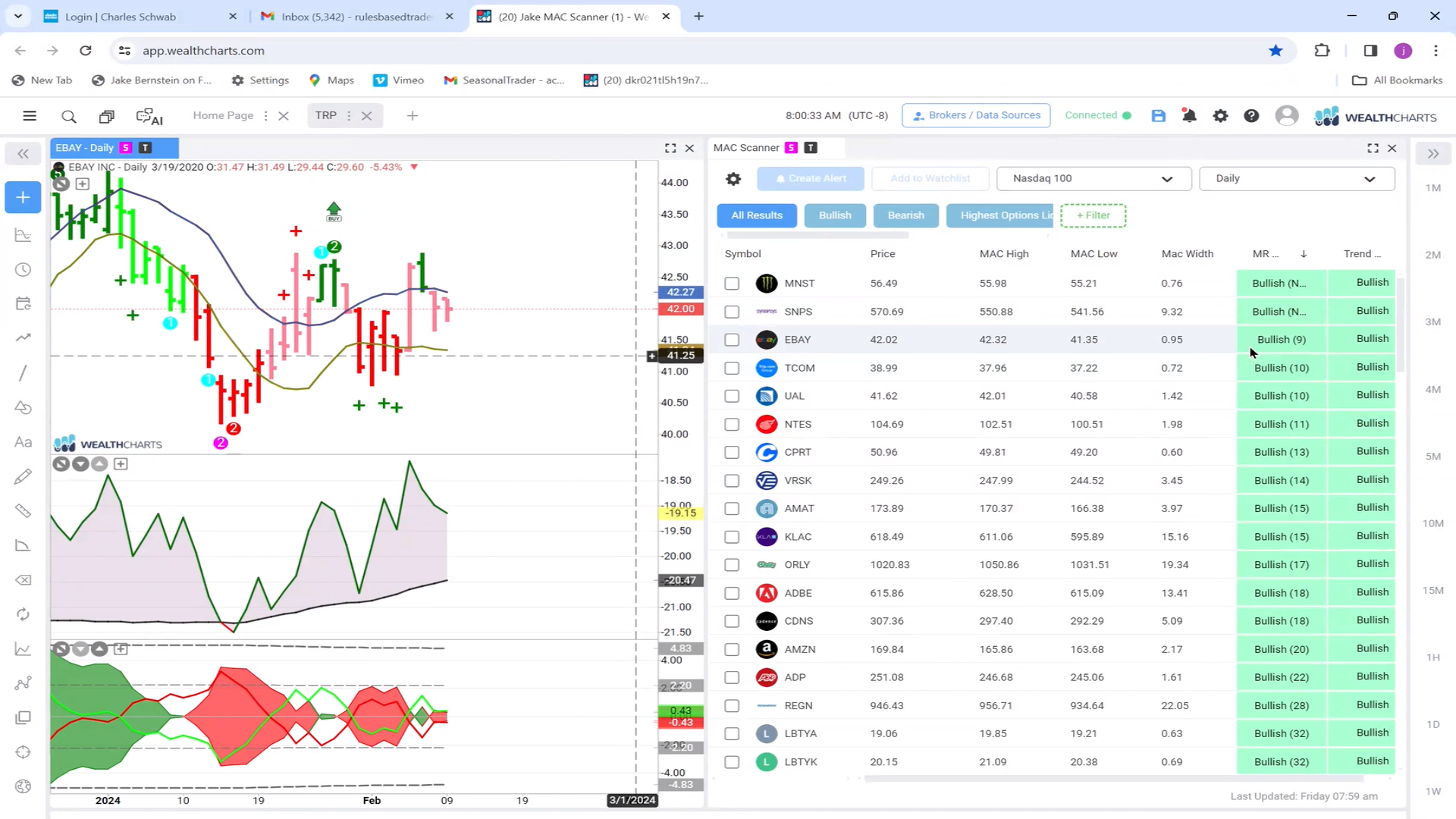Sort by MR column arrow
1456x819 pixels.
click(x=1304, y=254)
